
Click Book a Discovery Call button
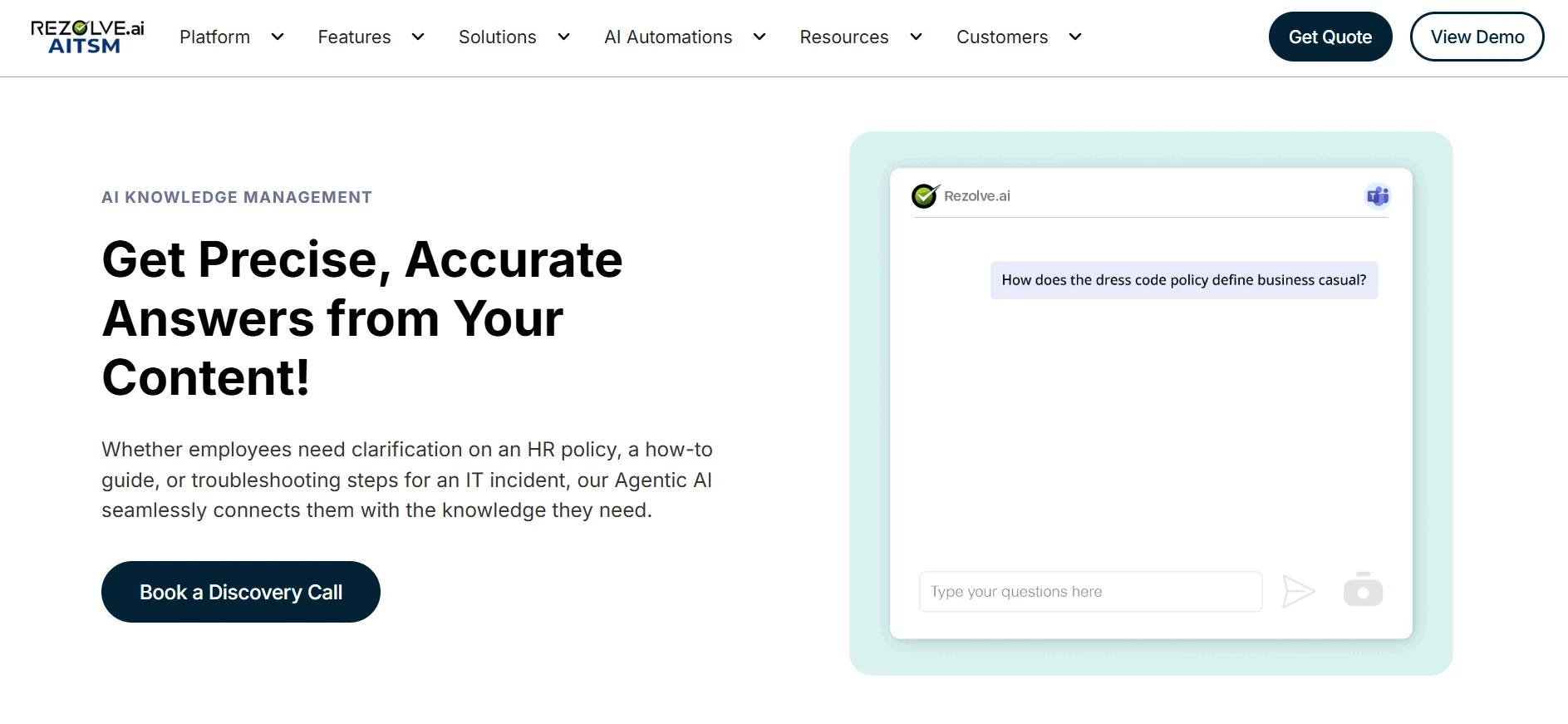pos(241,592)
